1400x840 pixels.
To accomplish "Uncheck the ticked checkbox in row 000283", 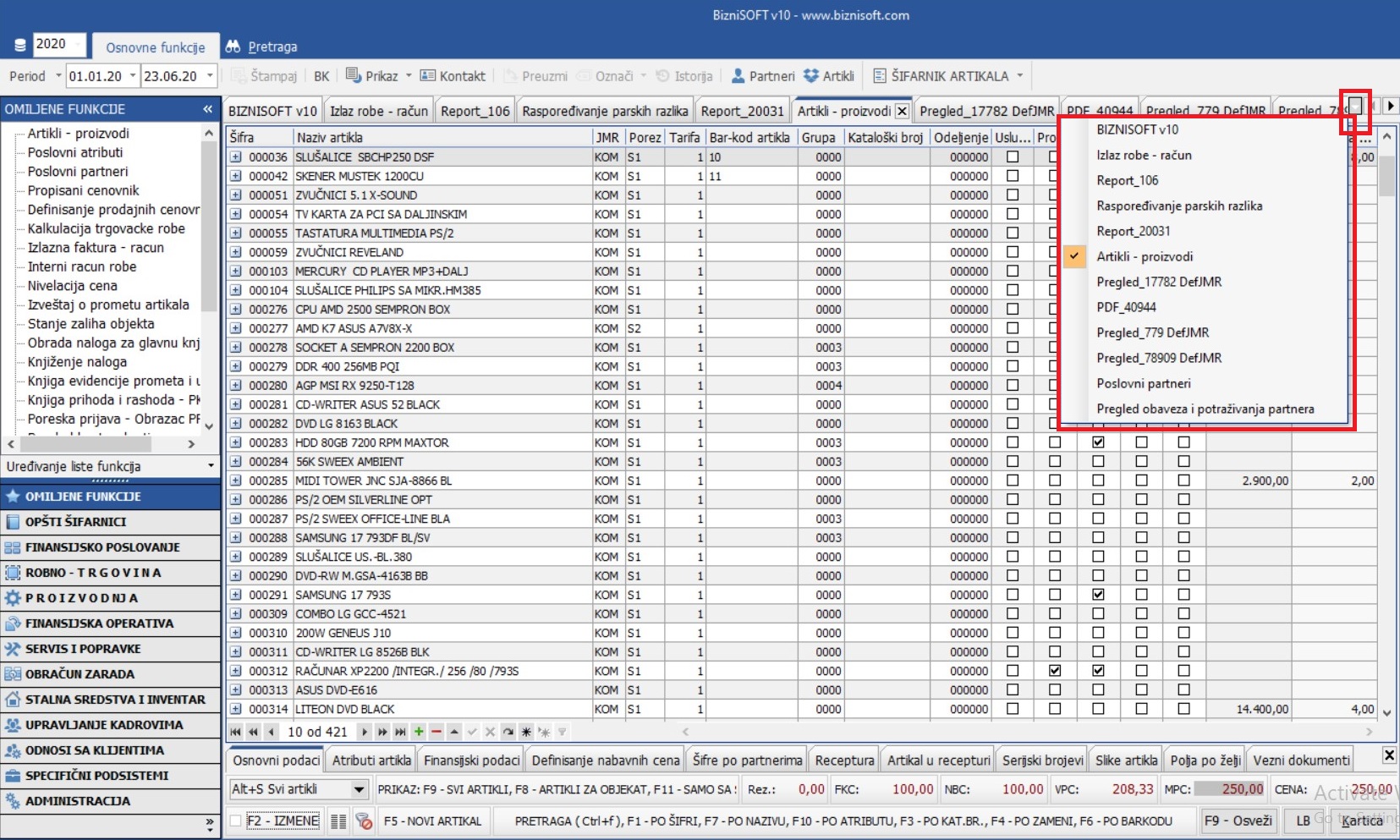I will (x=1098, y=442).
